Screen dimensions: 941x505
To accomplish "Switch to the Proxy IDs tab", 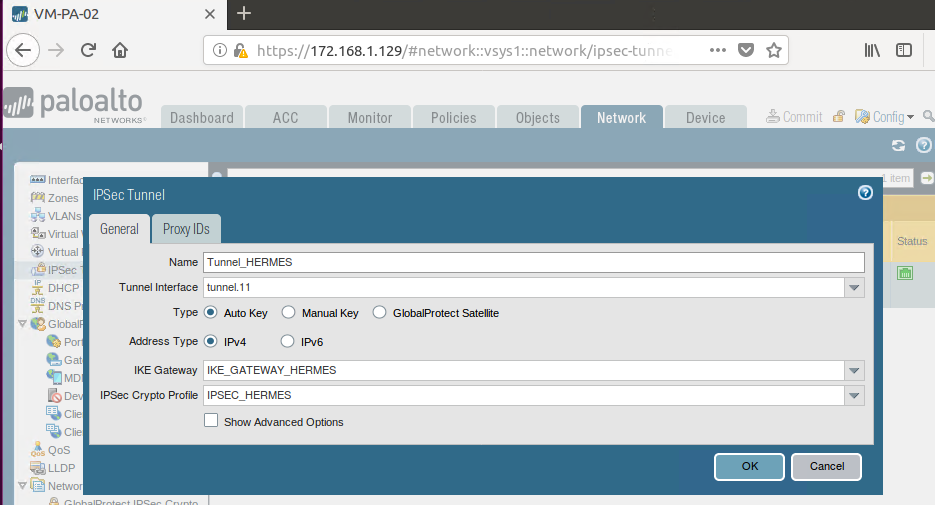I will click(x=186, y=229).
